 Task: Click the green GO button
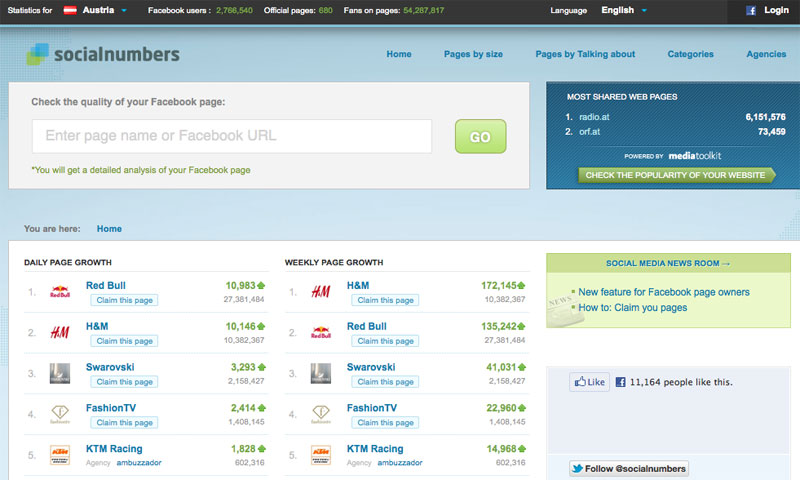pyautogui.click(x=480, y=136)
